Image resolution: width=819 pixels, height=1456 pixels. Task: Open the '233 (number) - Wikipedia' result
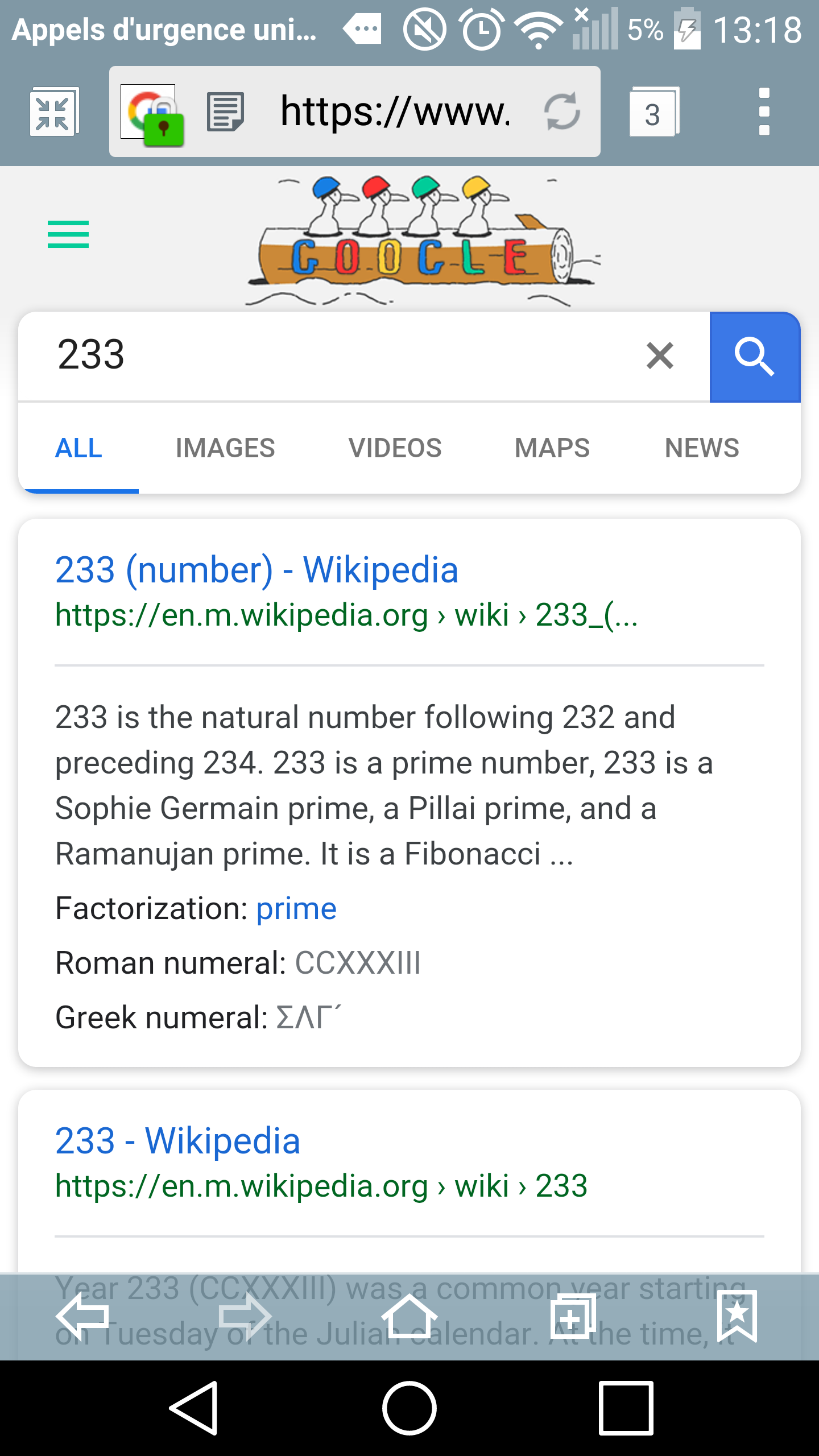tap(257, 570)
